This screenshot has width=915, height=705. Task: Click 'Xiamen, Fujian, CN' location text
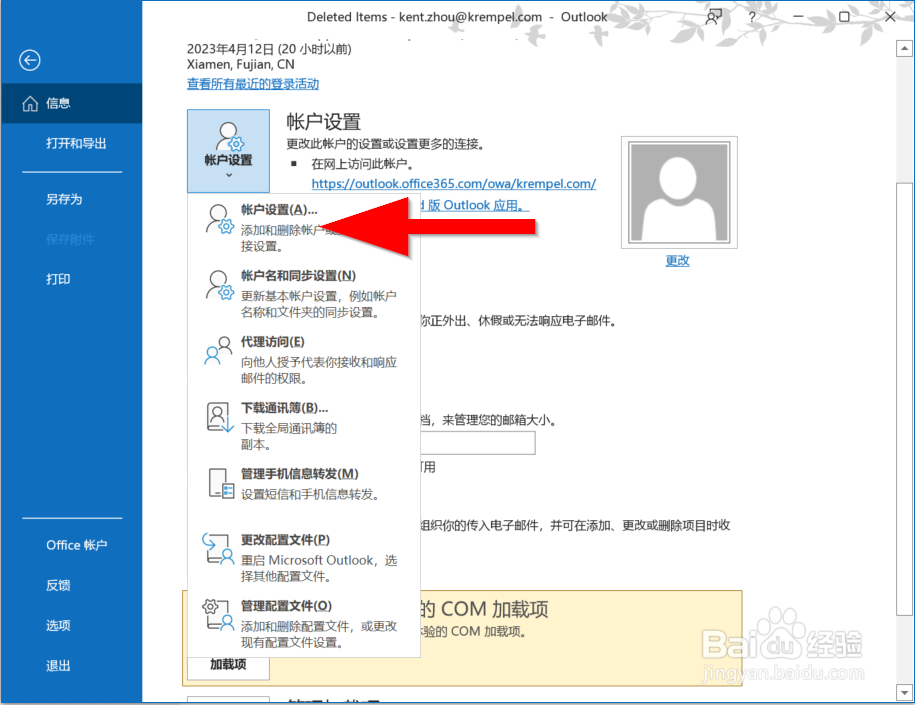pos(240,65)
